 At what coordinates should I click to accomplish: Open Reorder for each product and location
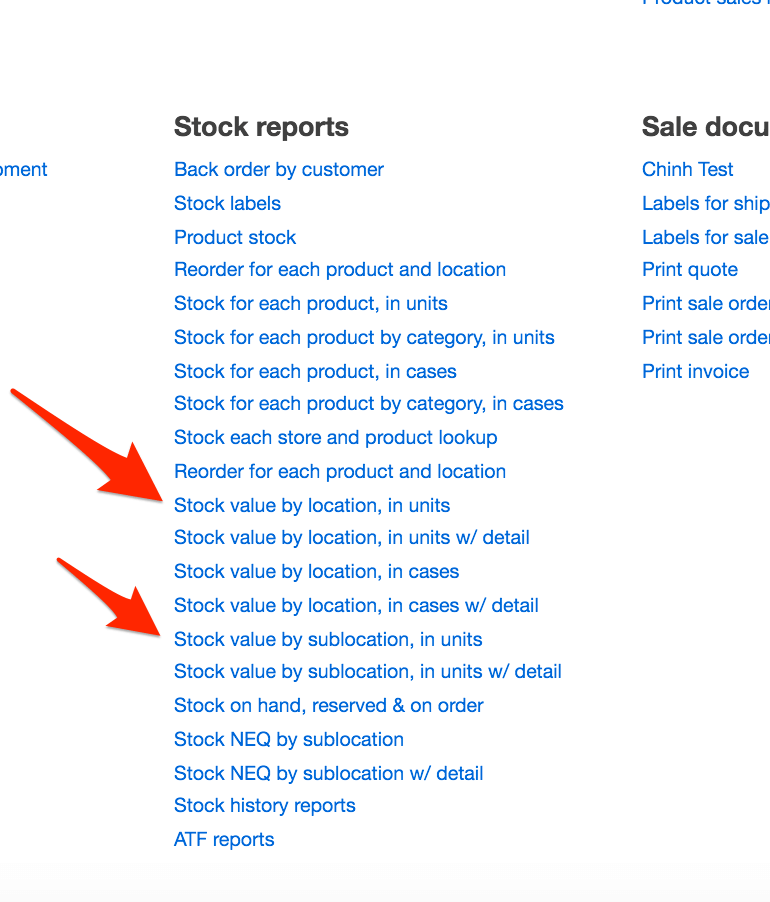pos(340,269)
